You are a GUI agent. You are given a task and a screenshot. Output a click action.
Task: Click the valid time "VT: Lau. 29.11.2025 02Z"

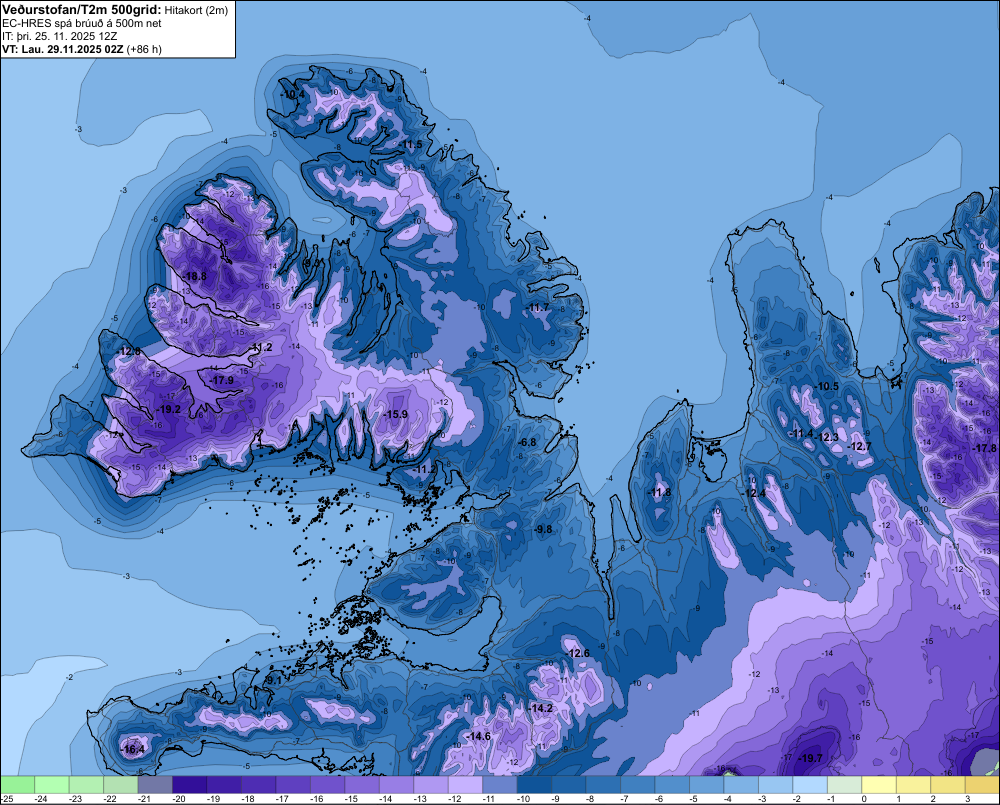(x=63, y=49)
